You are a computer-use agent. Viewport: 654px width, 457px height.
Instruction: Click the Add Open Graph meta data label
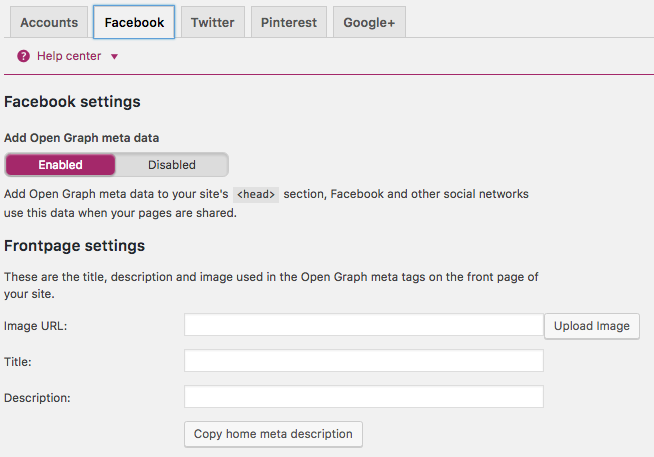81,138
